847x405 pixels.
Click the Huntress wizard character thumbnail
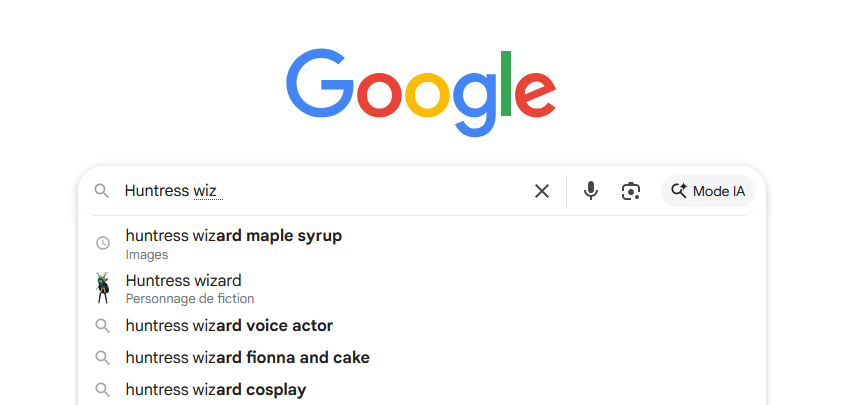pyautogui.click(x=102, y=288)
